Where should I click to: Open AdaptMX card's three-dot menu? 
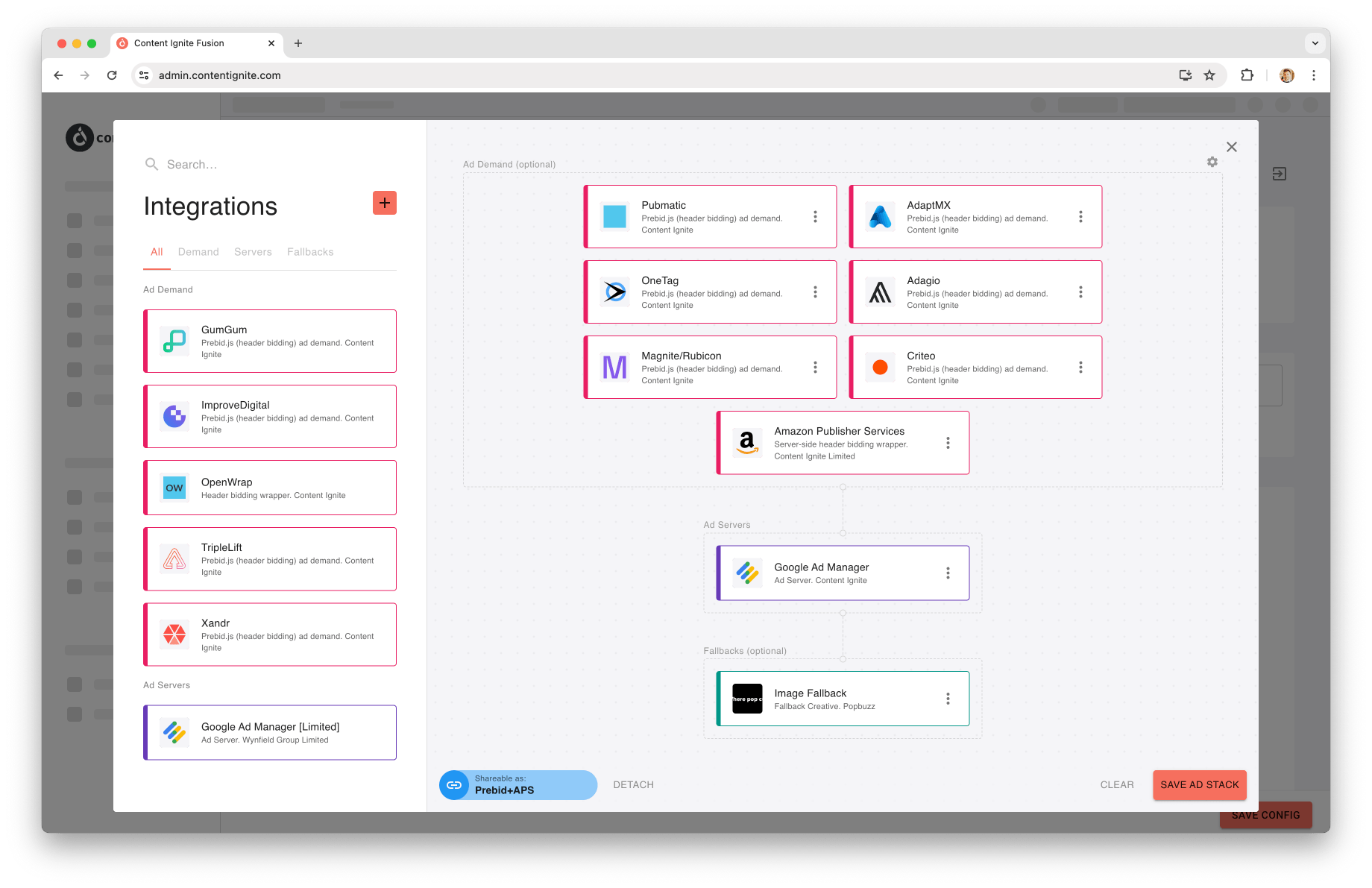(1080, 216)
